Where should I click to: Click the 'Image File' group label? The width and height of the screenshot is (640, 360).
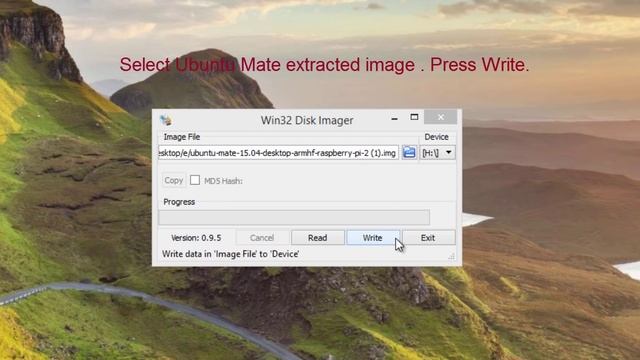pyautogui.click(x=182, y=137)
